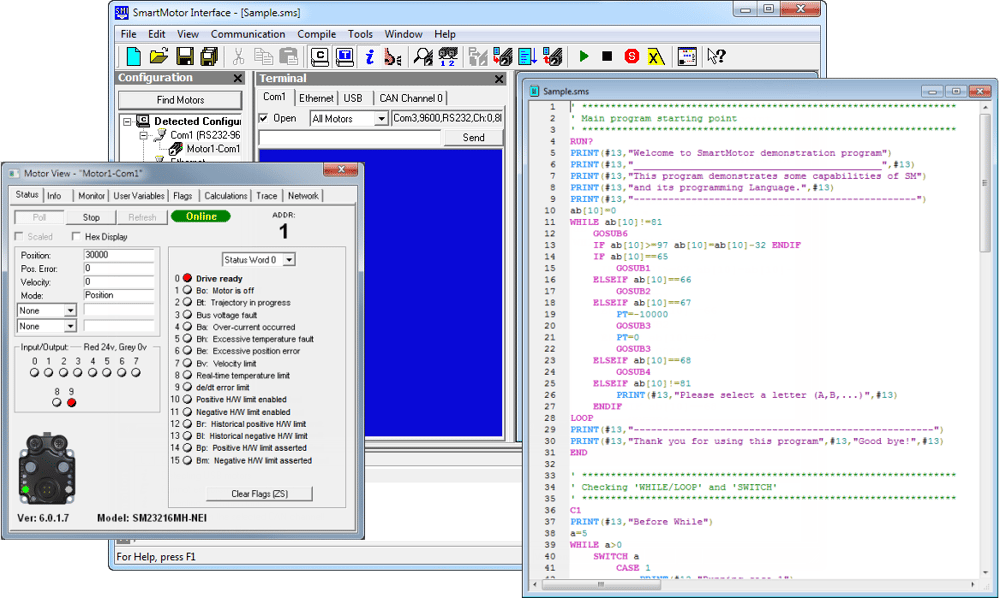Screen dimensions: 1000x598
Task: Click the red S stop motors icon
Action: pos(631,57)
